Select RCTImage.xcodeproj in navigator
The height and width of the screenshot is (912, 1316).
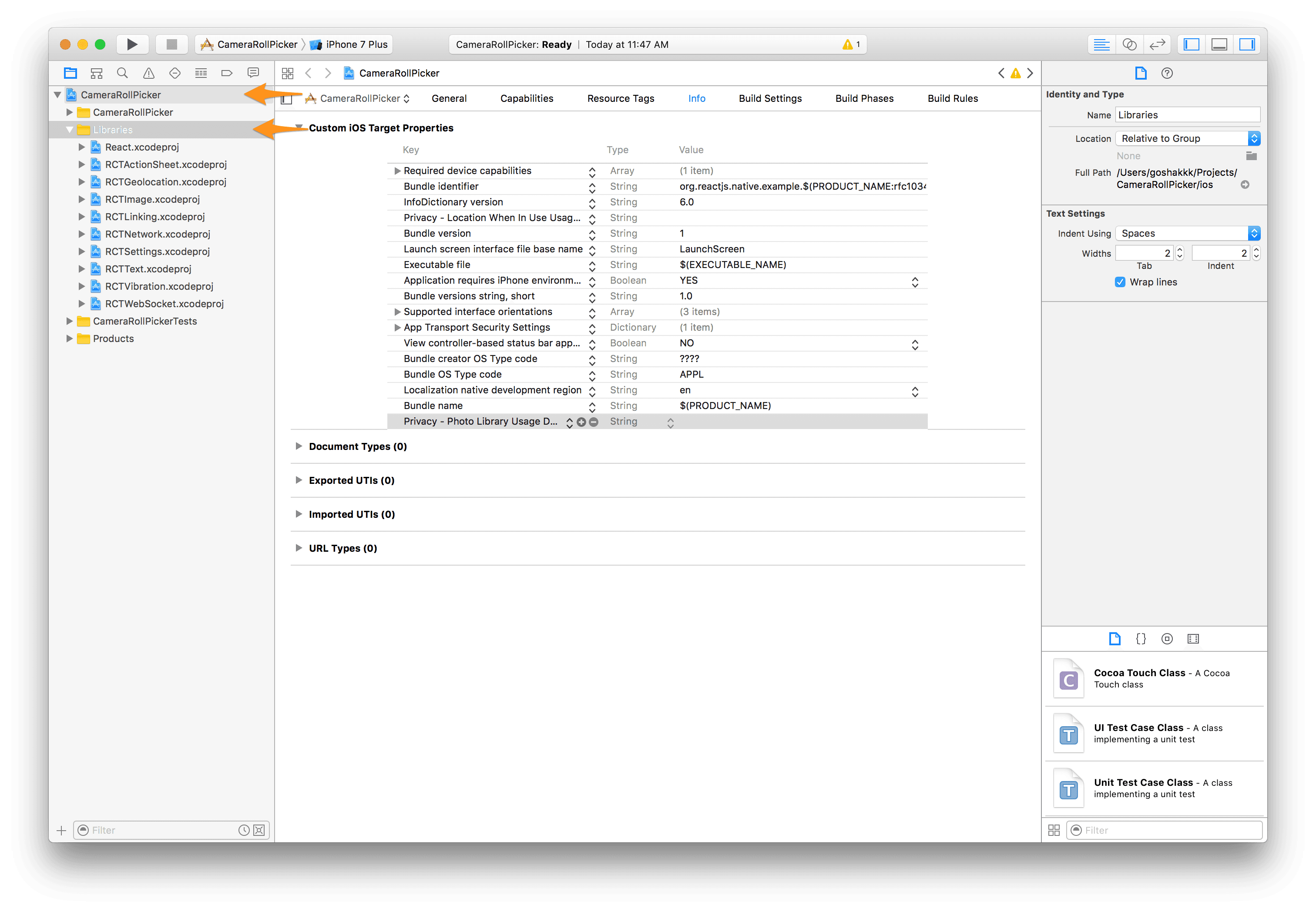coord(152,199)
